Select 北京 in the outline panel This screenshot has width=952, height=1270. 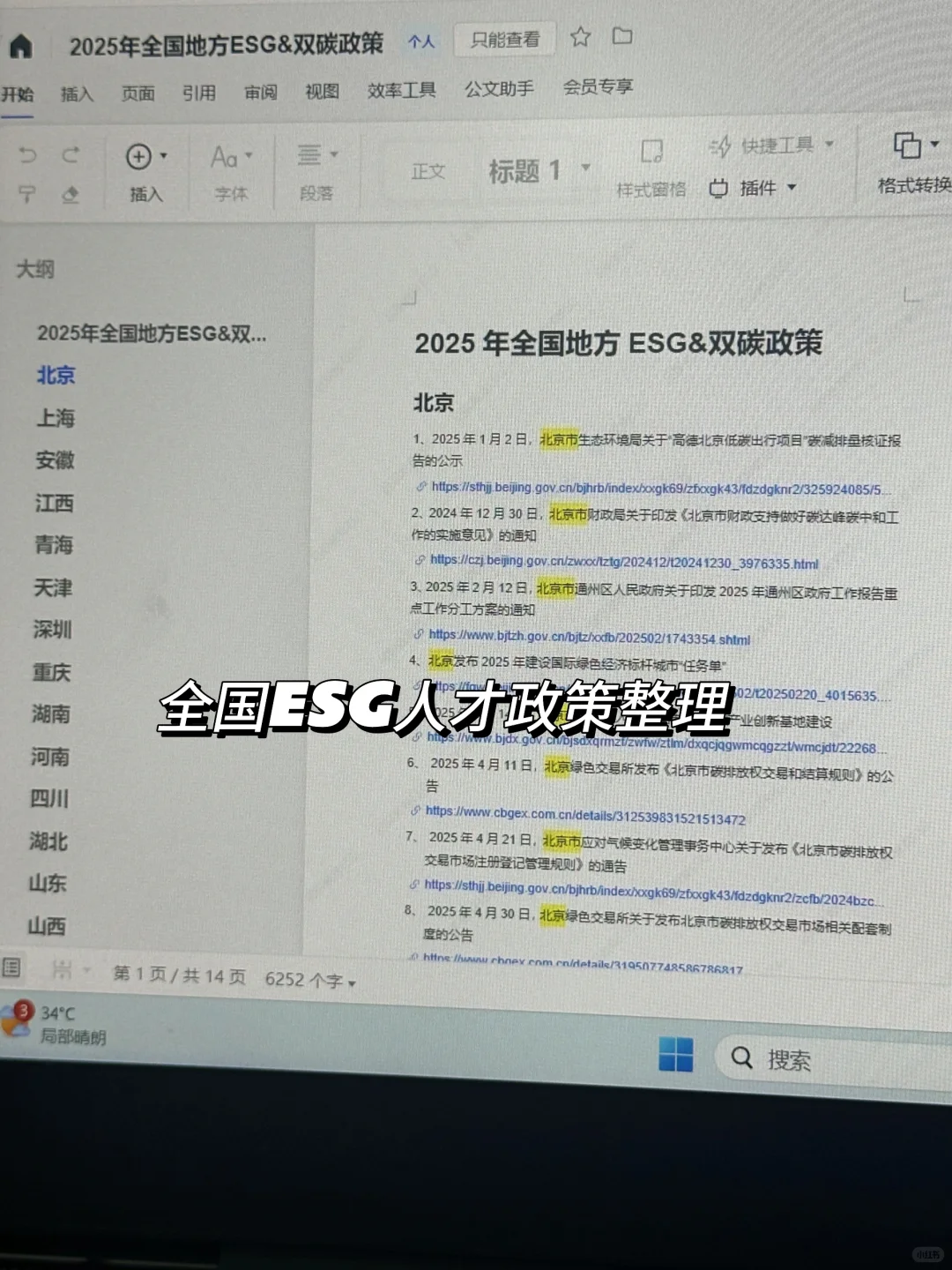coord(55,376)
